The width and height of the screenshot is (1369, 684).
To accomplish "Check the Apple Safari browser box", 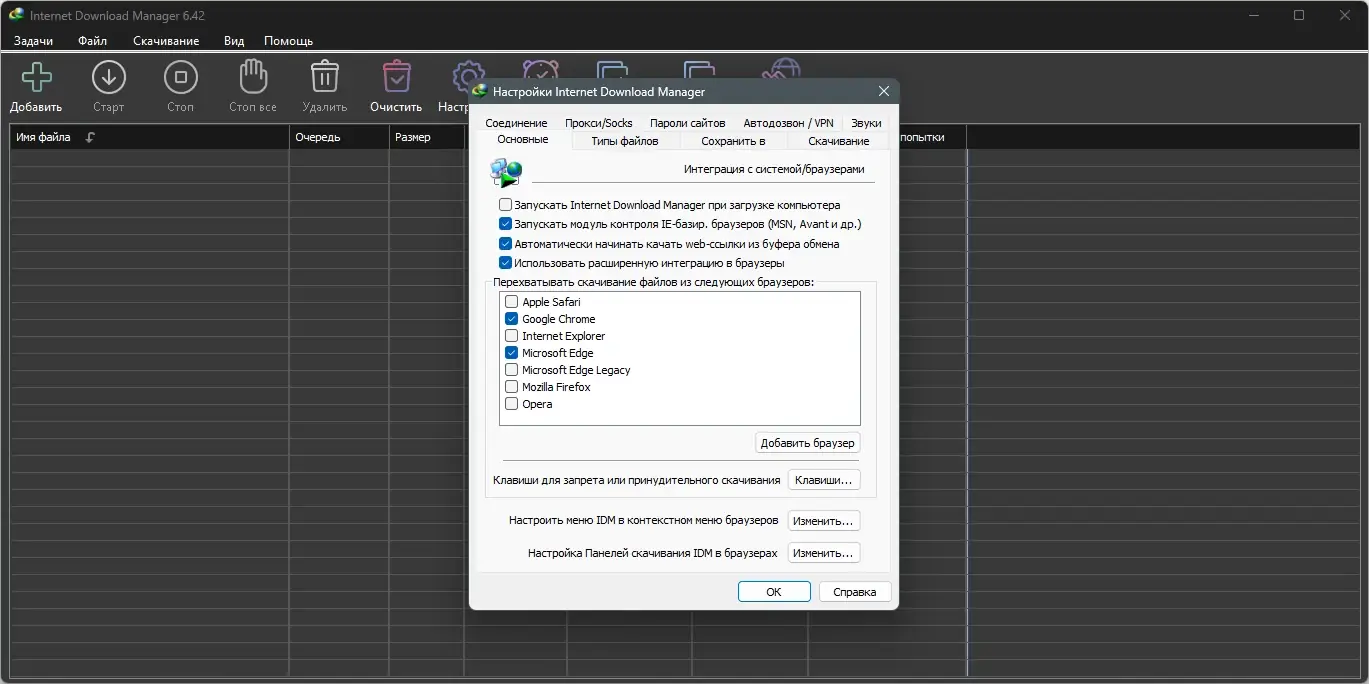I will 512,302.
